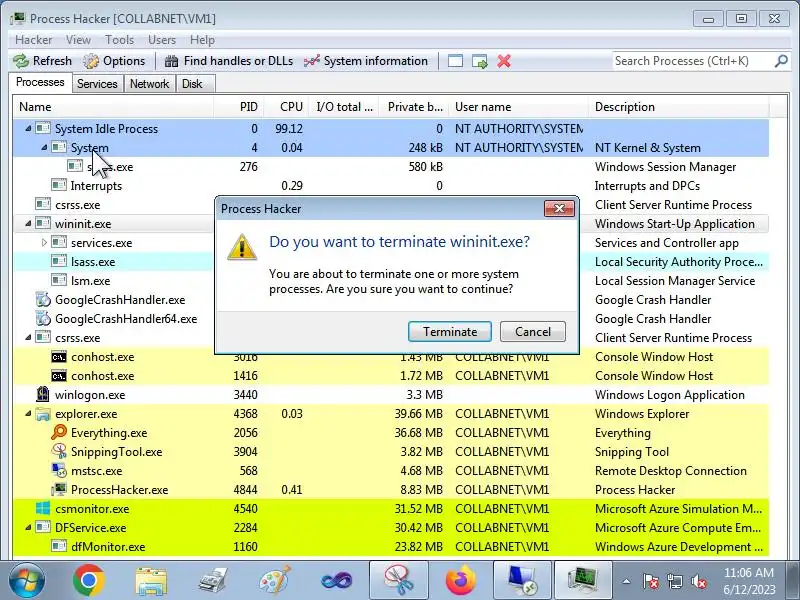
Task: Sort by the User name column header
Action: coord(518,107)
